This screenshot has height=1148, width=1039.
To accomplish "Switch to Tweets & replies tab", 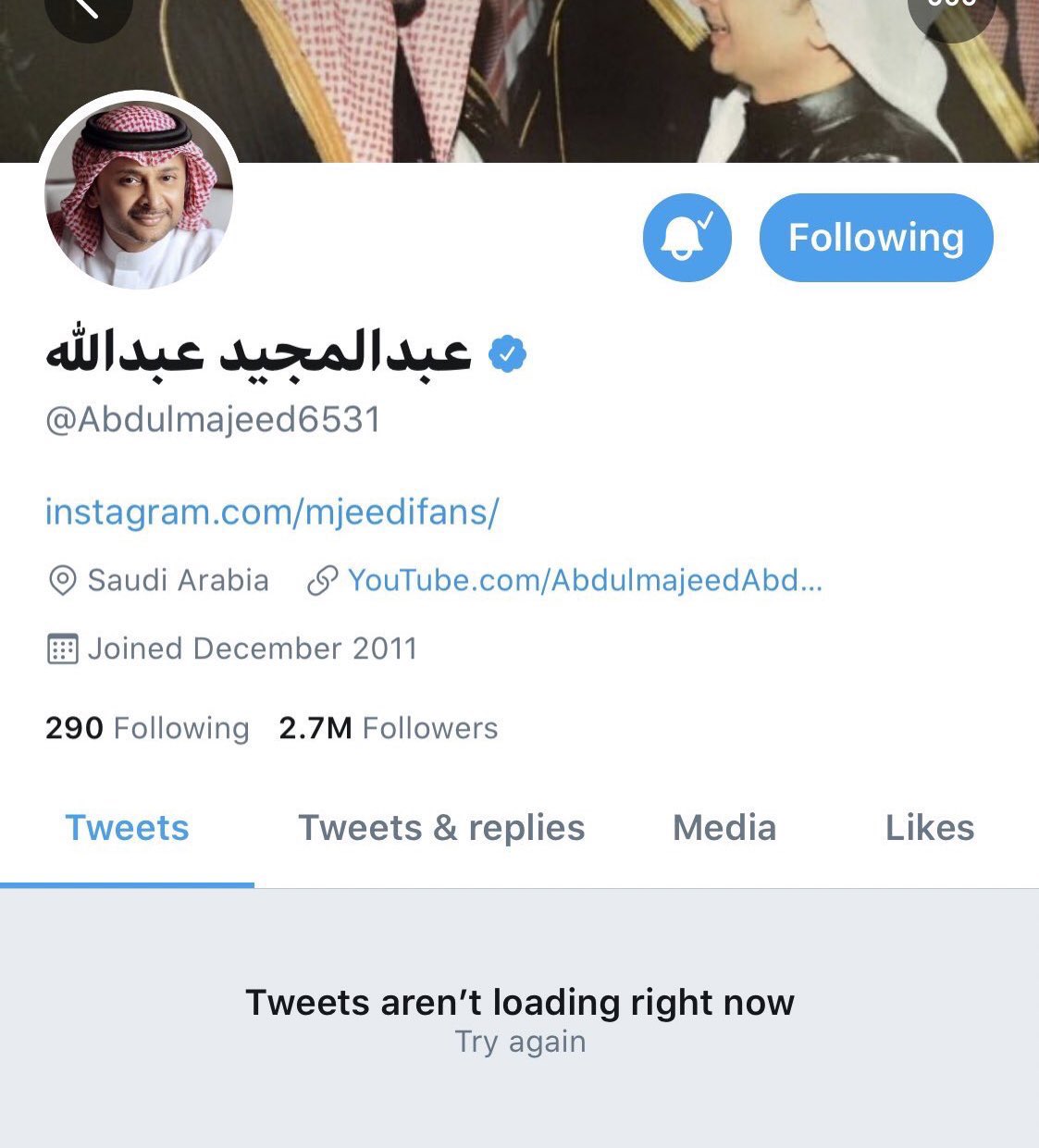I will pyautogui.click(x=441, y=828).
